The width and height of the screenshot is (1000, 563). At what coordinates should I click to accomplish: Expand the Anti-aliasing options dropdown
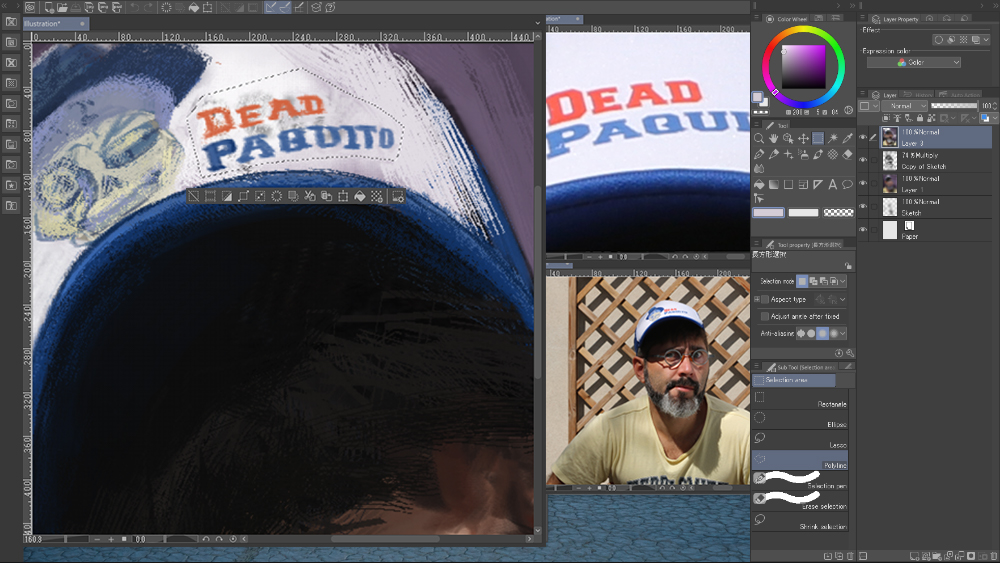point(843,333)
